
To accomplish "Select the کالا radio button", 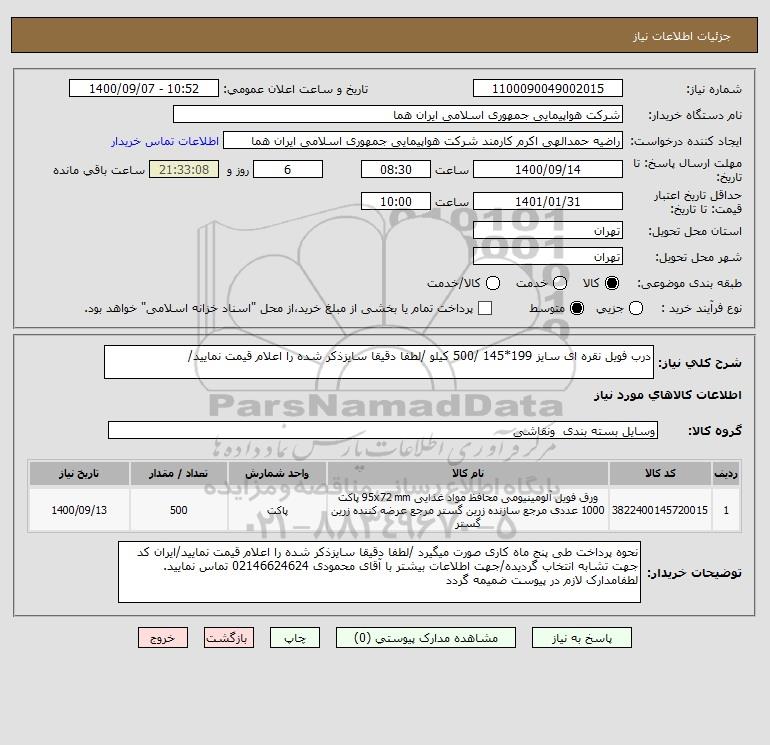I will (x=612, y=283).
